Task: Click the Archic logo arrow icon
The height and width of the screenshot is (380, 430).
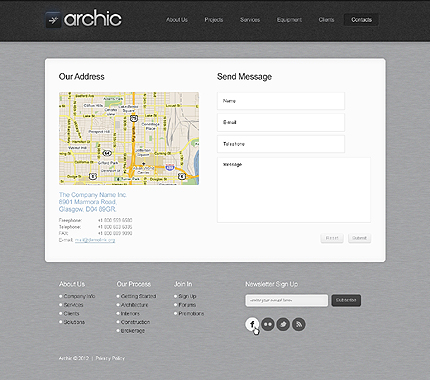Action: [53, 20]
